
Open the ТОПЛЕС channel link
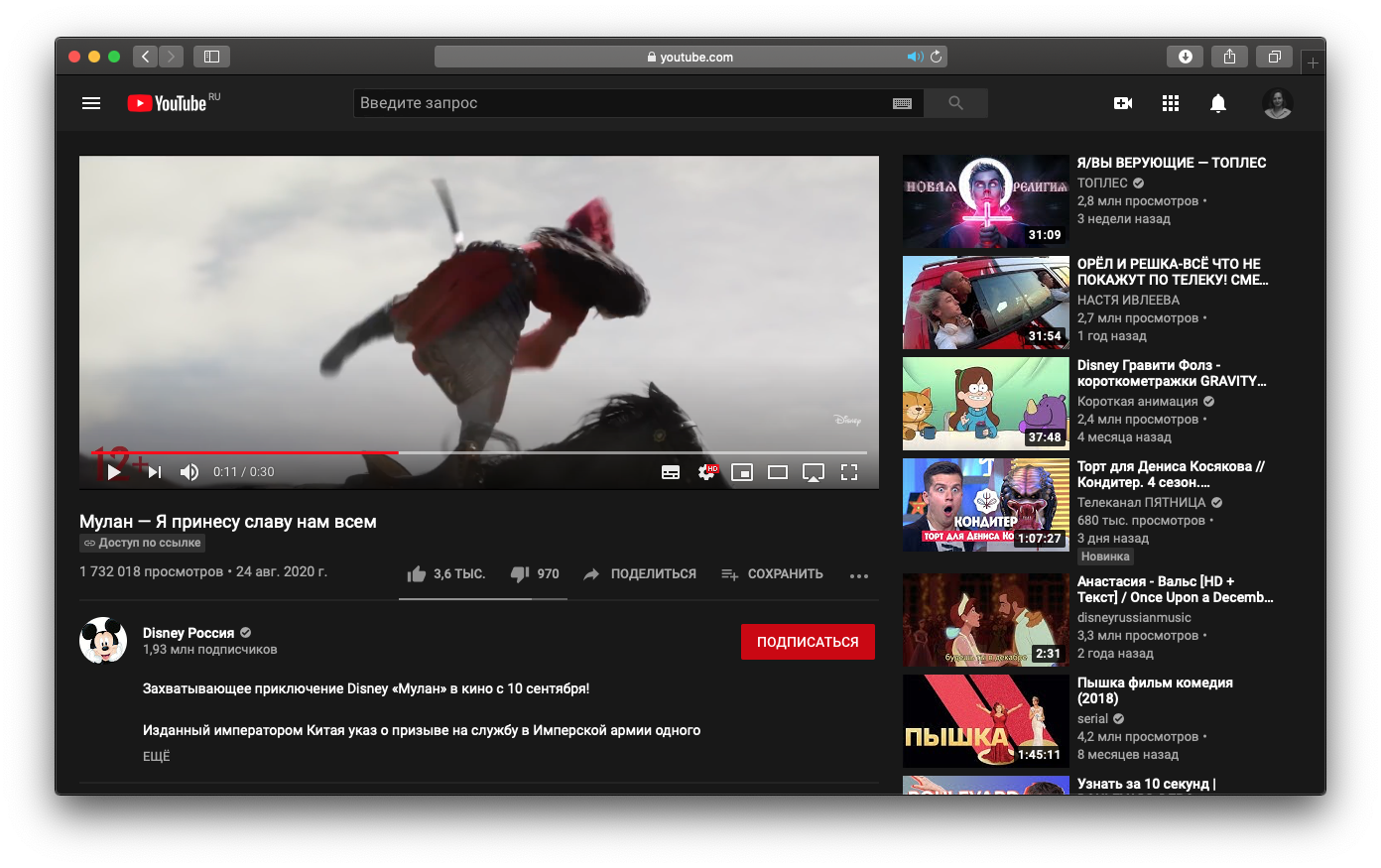coord(1102,183)
